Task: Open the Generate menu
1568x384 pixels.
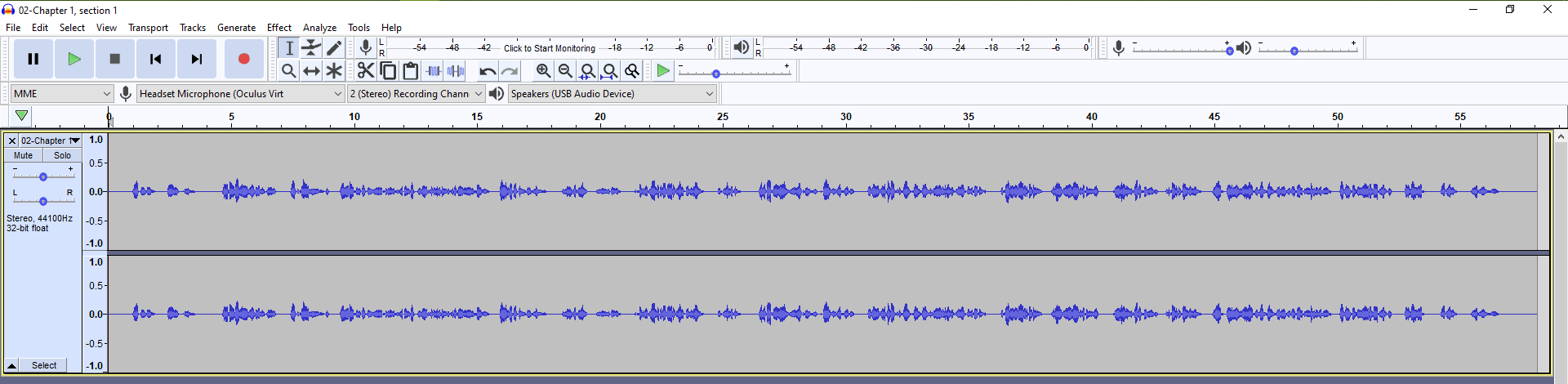Action: pos(236,28)
